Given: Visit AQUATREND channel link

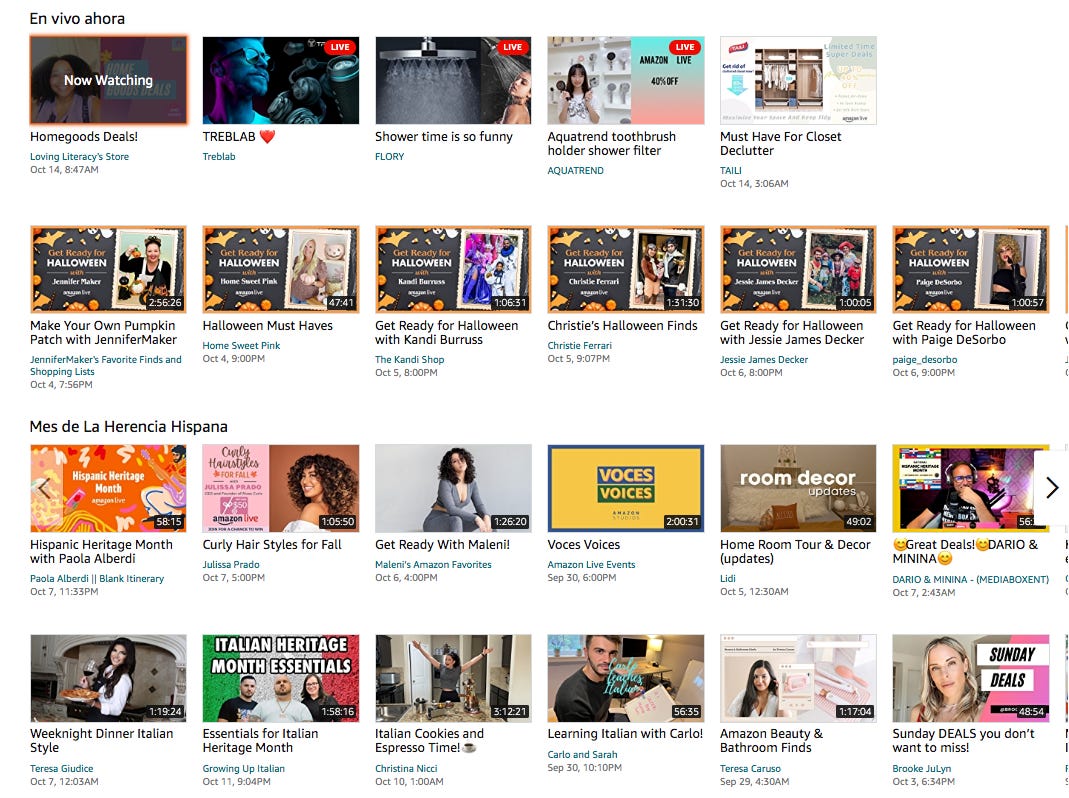Looking at the screenshot, I should 575,171.
